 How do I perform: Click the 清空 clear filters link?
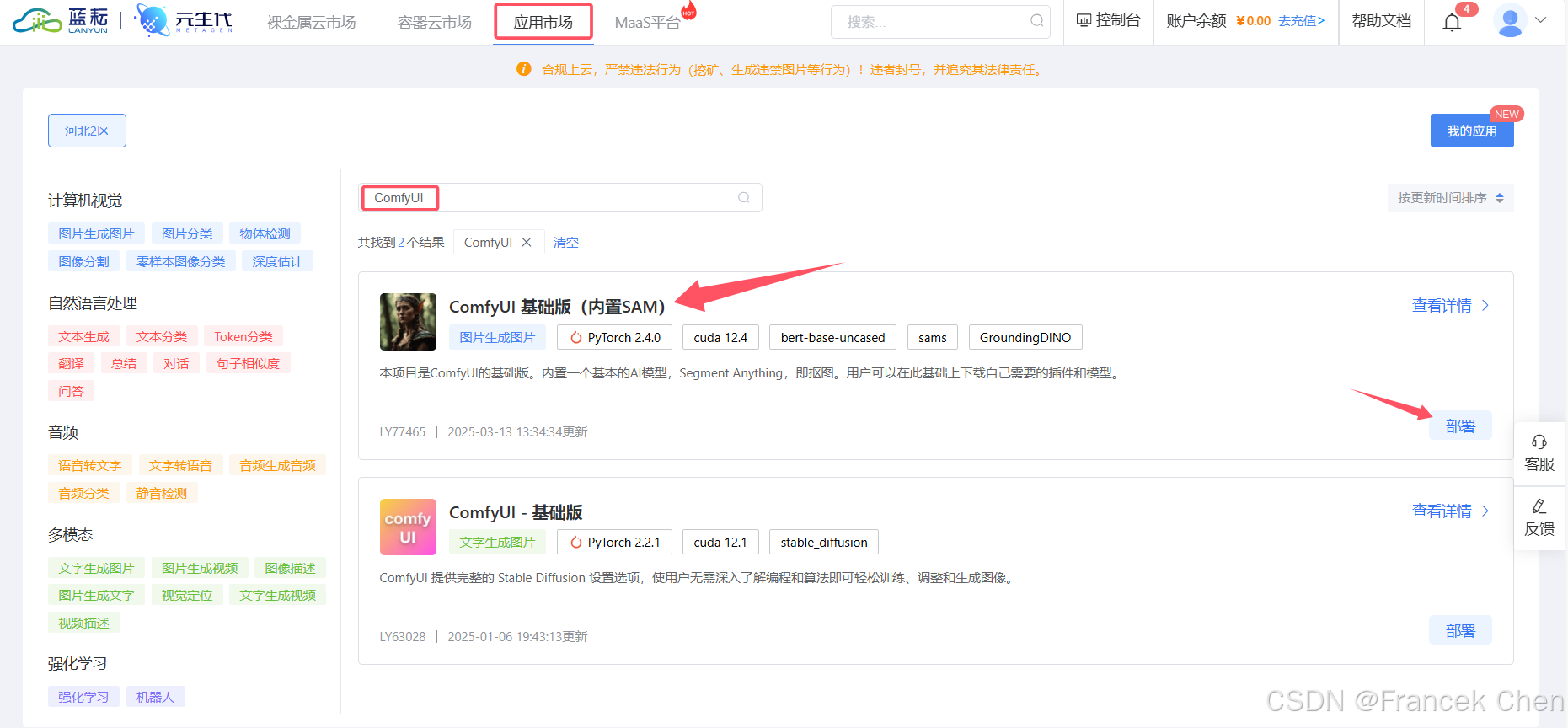click(x=566, y=243)
